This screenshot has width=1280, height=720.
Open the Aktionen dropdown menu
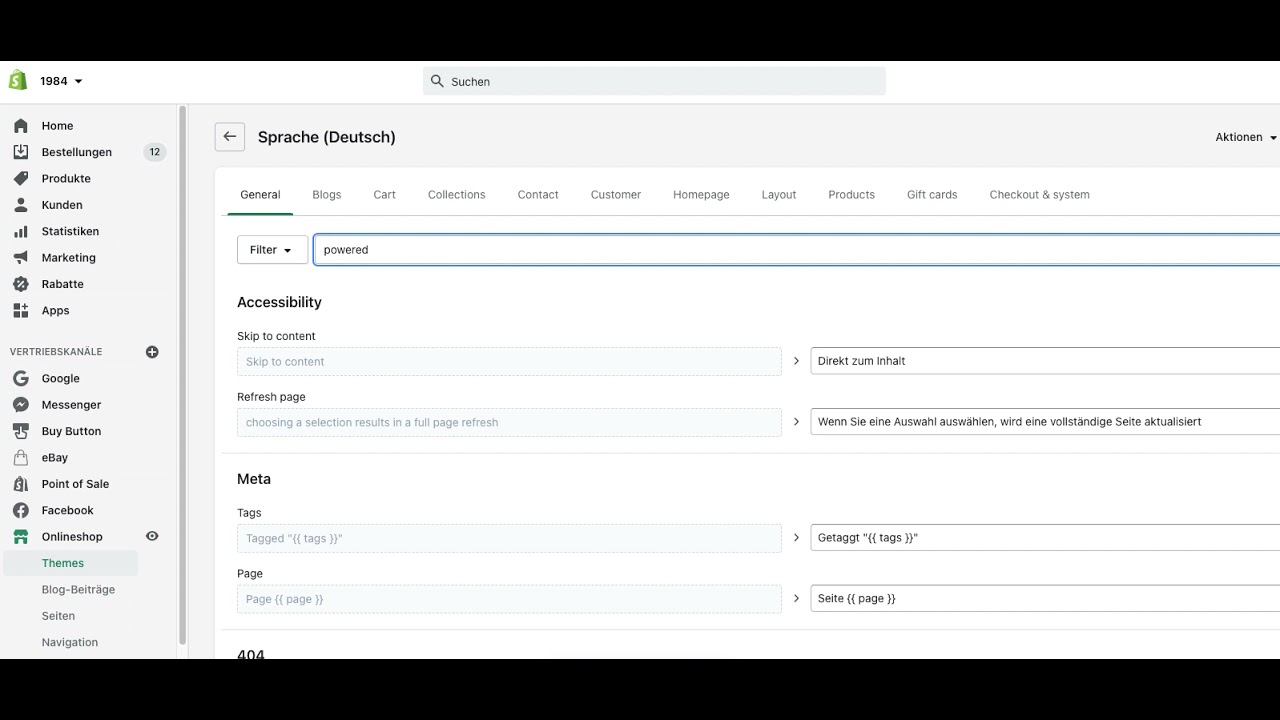click(x=1245, y=137)
